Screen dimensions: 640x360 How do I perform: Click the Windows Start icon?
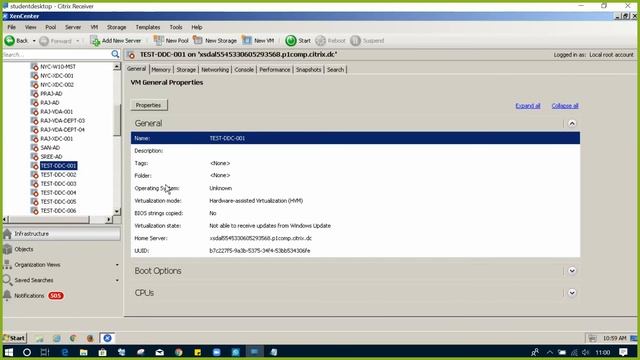[9, 352]
